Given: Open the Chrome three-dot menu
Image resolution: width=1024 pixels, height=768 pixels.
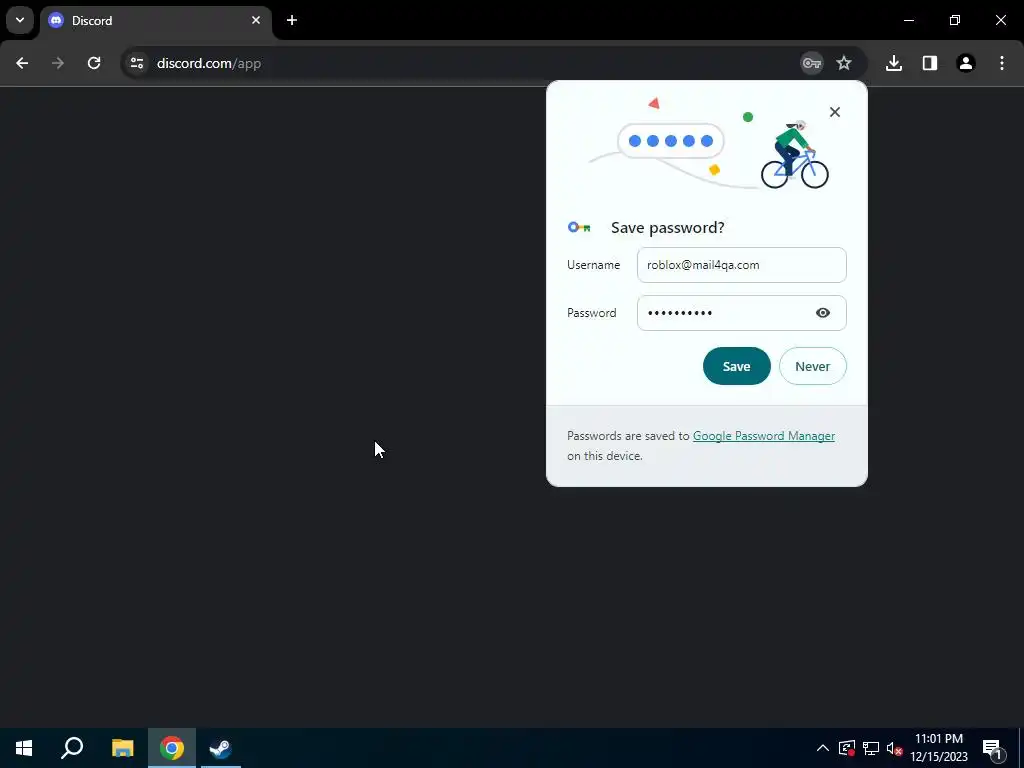Looking at the screenshot, I should pos(1002,63).
